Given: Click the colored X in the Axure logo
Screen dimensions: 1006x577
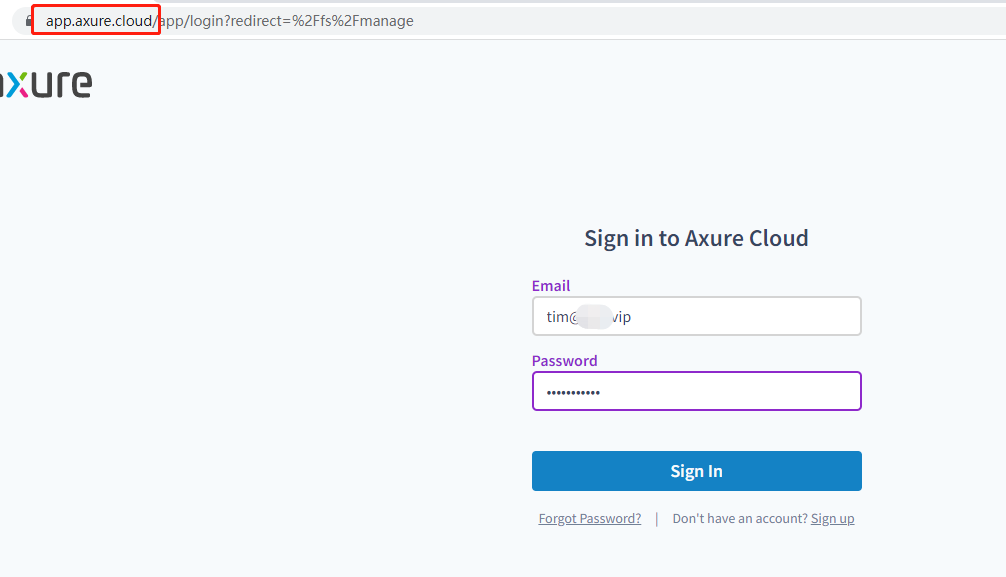Looking at the screenshot, I should 17,84.
